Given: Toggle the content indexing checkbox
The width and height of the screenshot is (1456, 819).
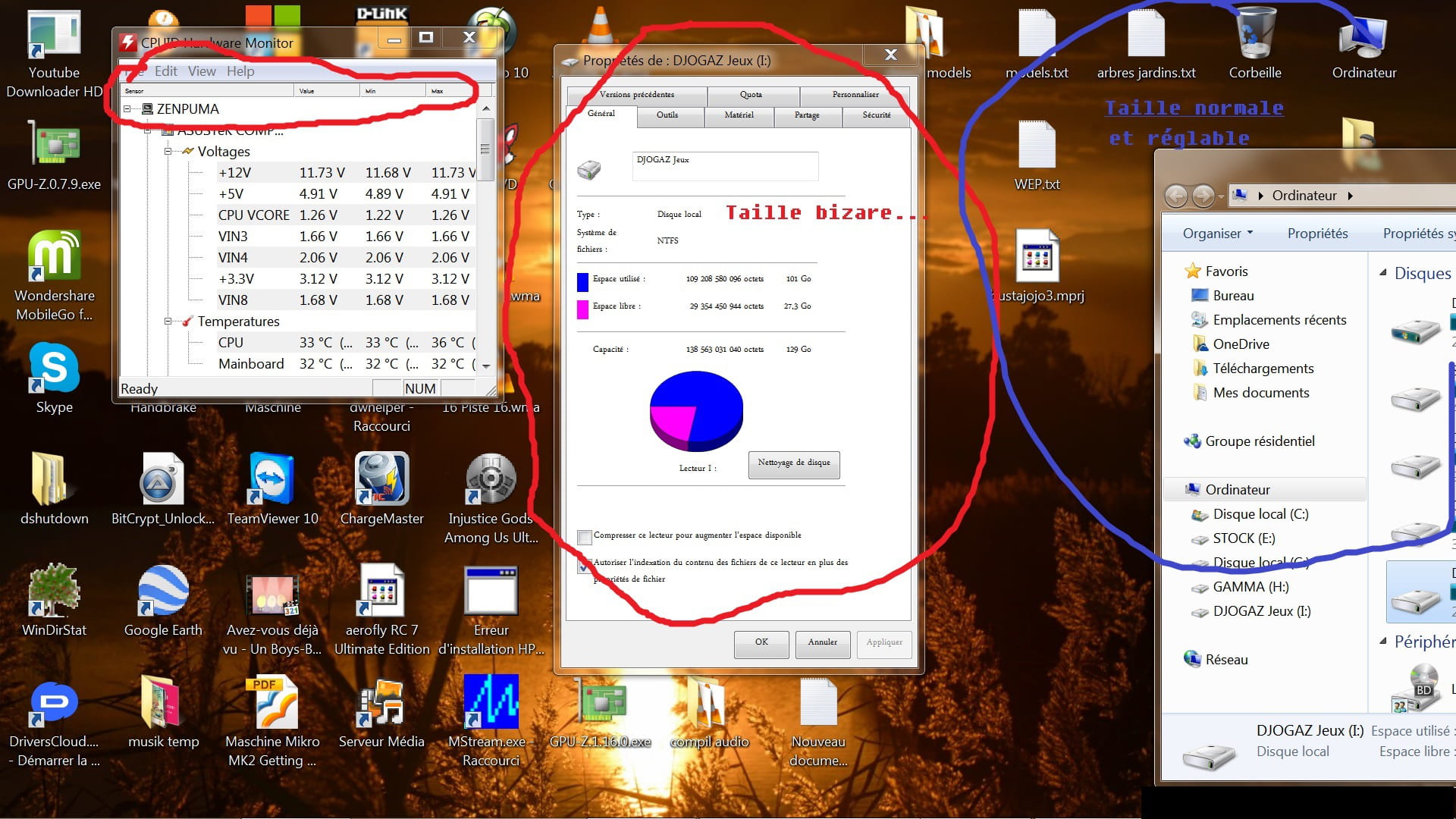Looking at the screenshot, I should click(x=584, y=565).
